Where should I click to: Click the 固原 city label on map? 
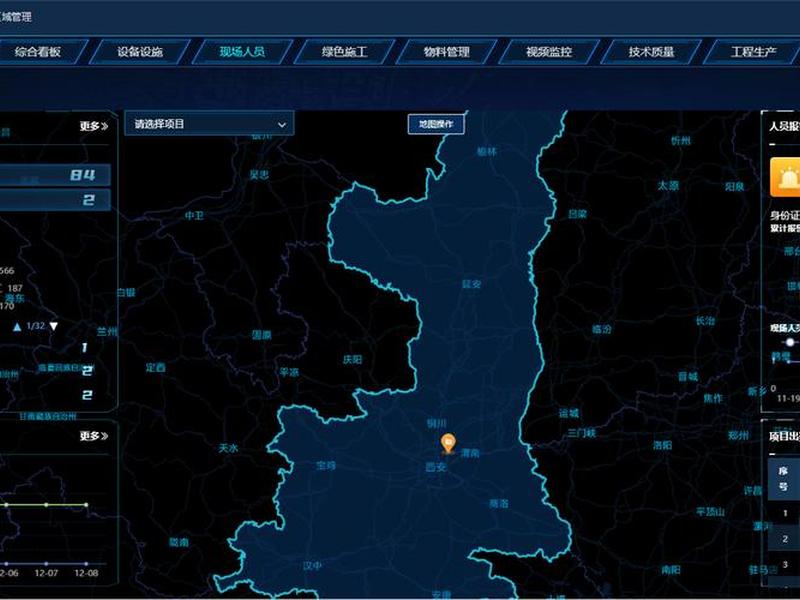tap(262, 335)
